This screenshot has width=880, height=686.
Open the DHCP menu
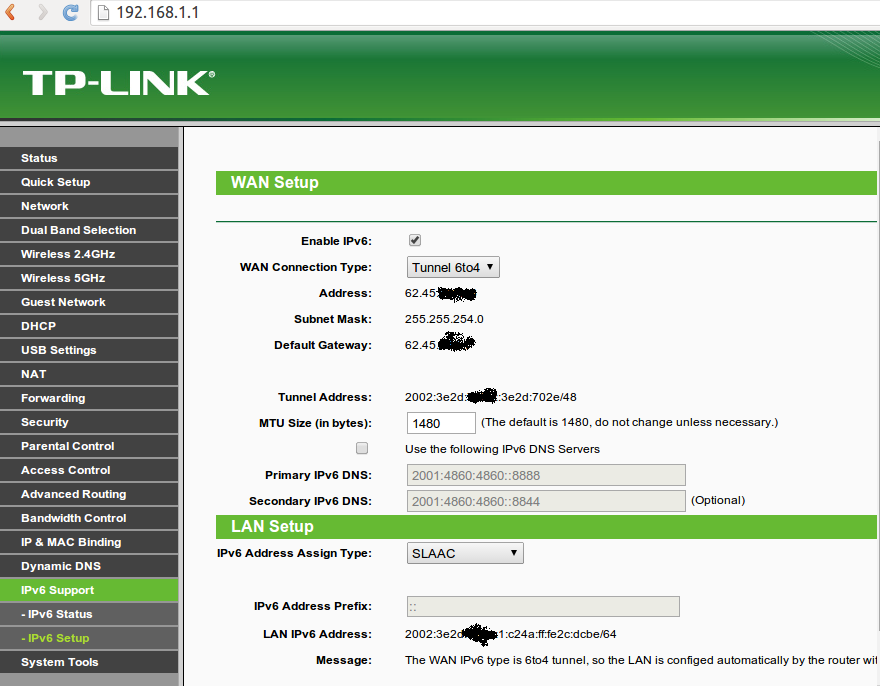(89, 326)
